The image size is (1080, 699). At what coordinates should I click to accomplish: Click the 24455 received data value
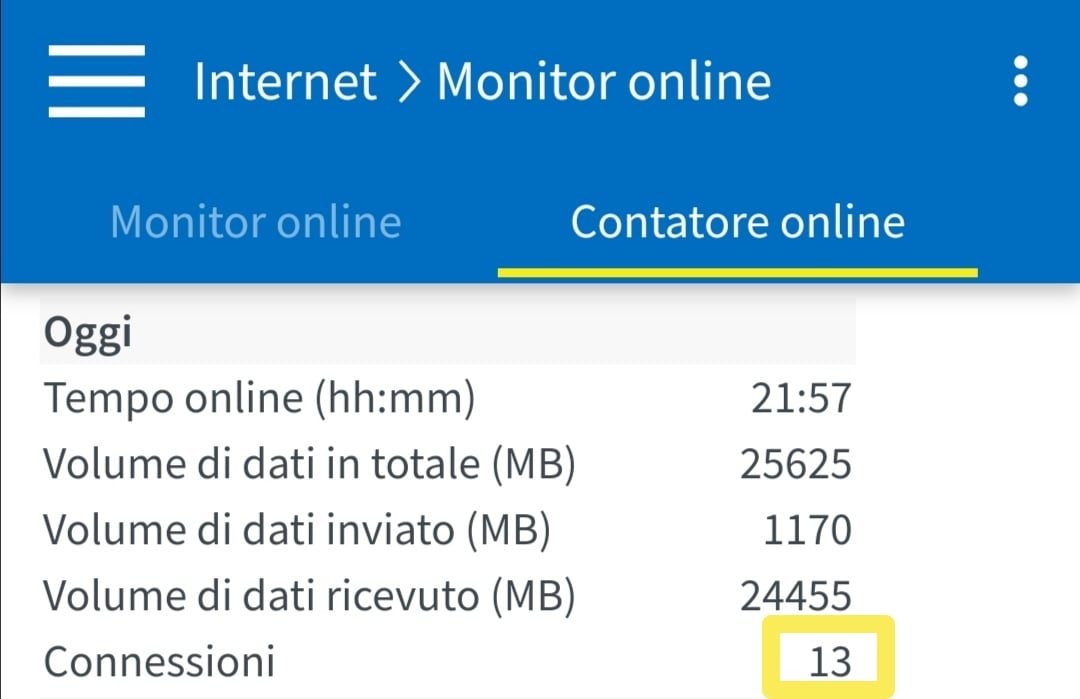pos(796,596)
